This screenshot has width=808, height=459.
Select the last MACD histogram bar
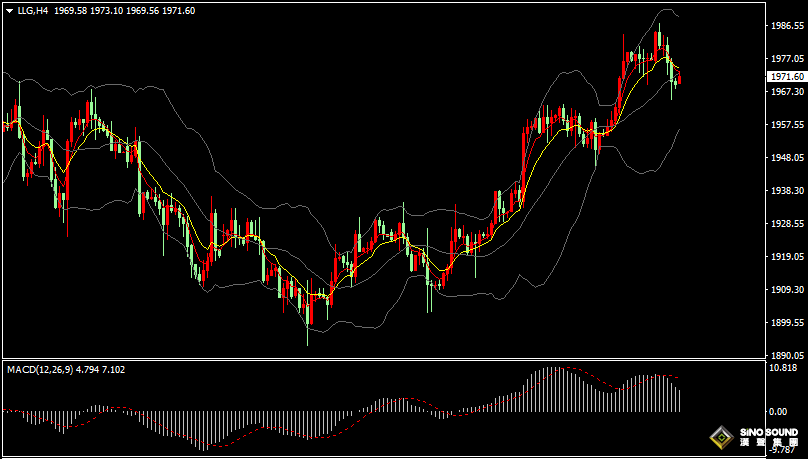point(679,400)
